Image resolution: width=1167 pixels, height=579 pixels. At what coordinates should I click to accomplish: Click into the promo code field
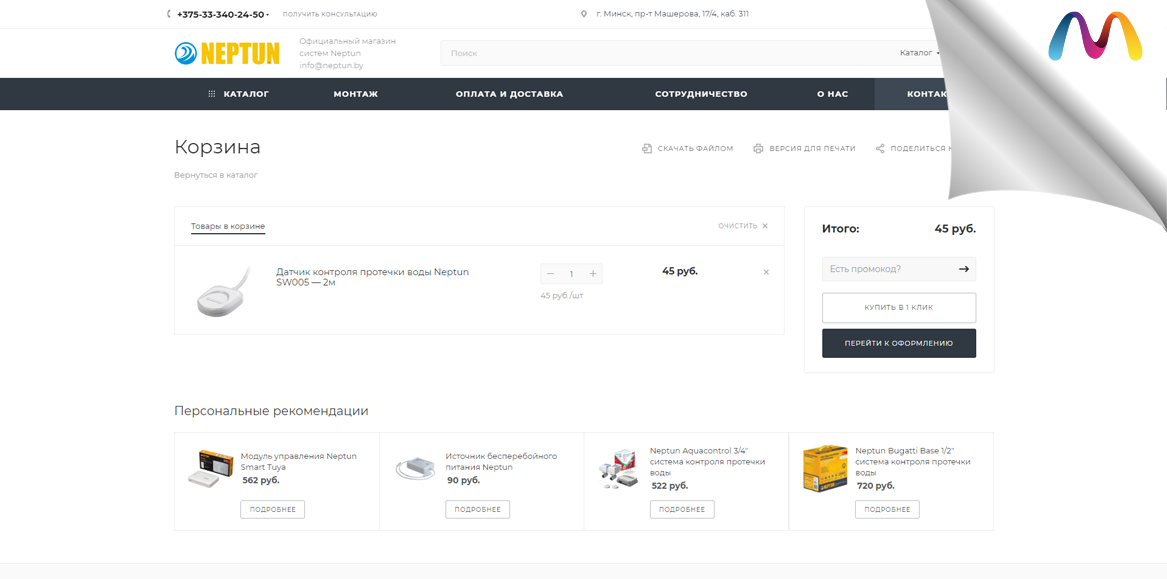[886, 269]
